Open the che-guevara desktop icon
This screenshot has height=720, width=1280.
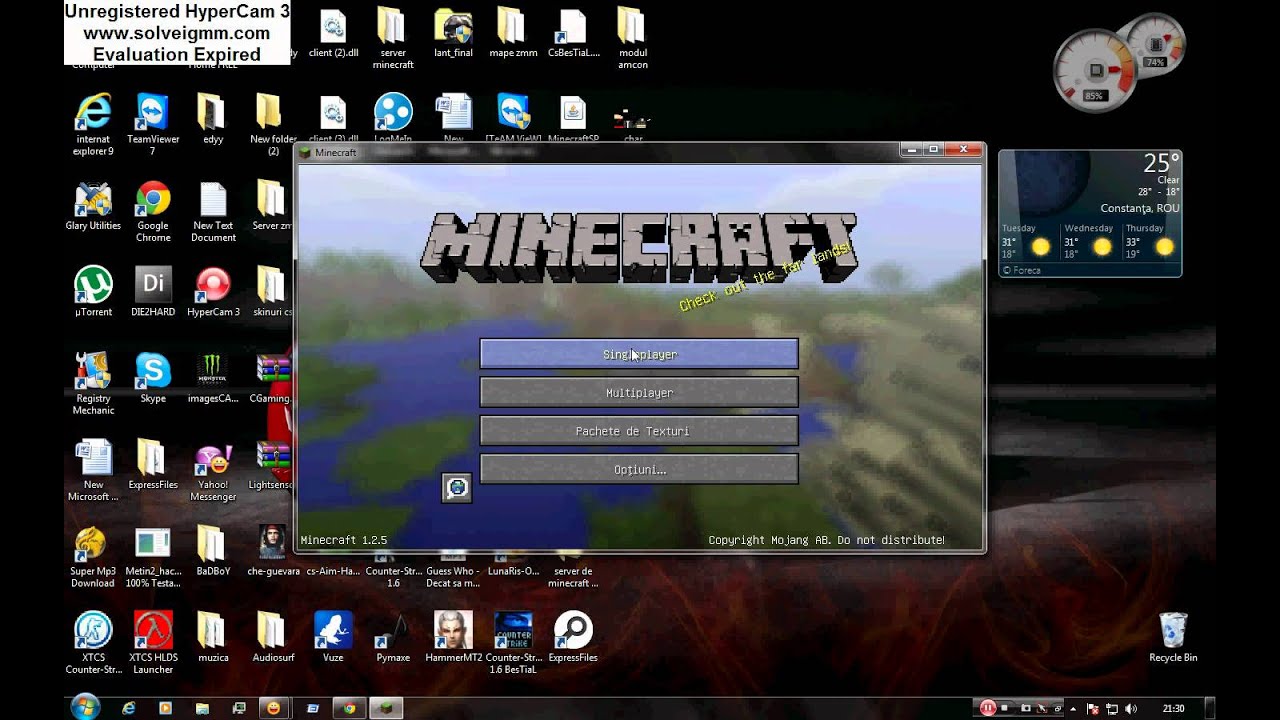(273, 550)
